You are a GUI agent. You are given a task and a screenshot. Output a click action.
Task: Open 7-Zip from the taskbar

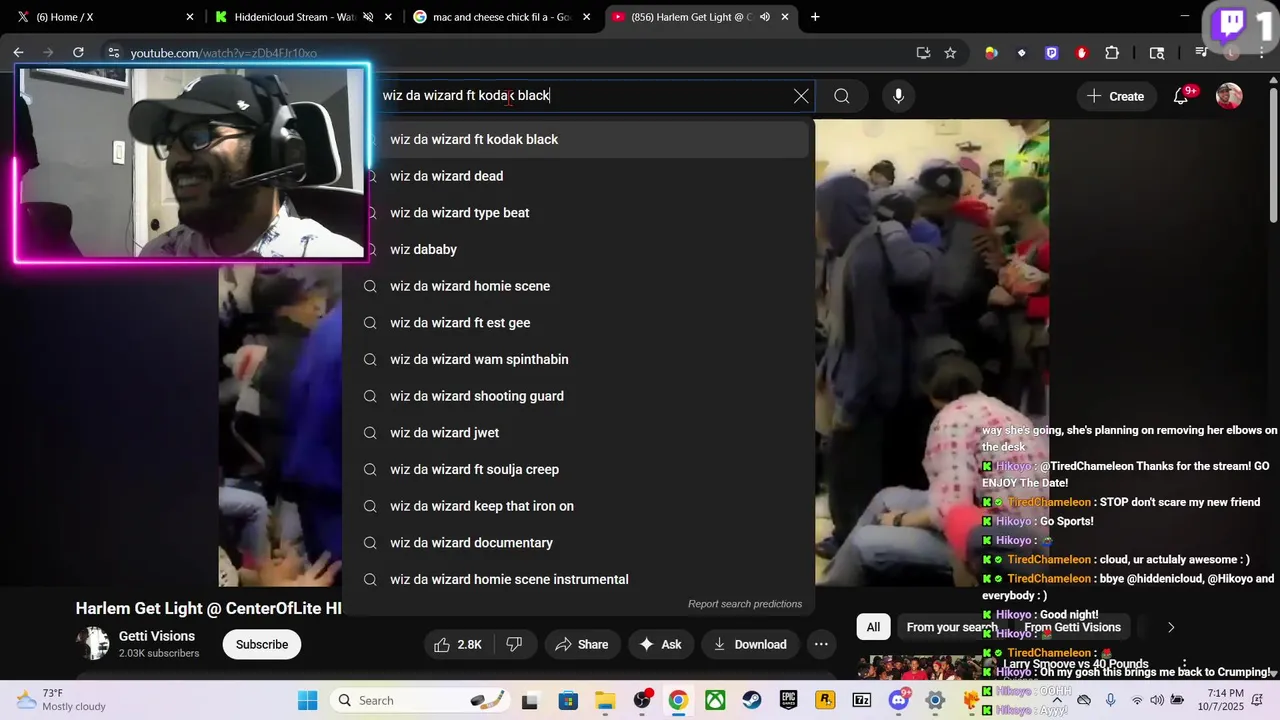pos(861,700)
